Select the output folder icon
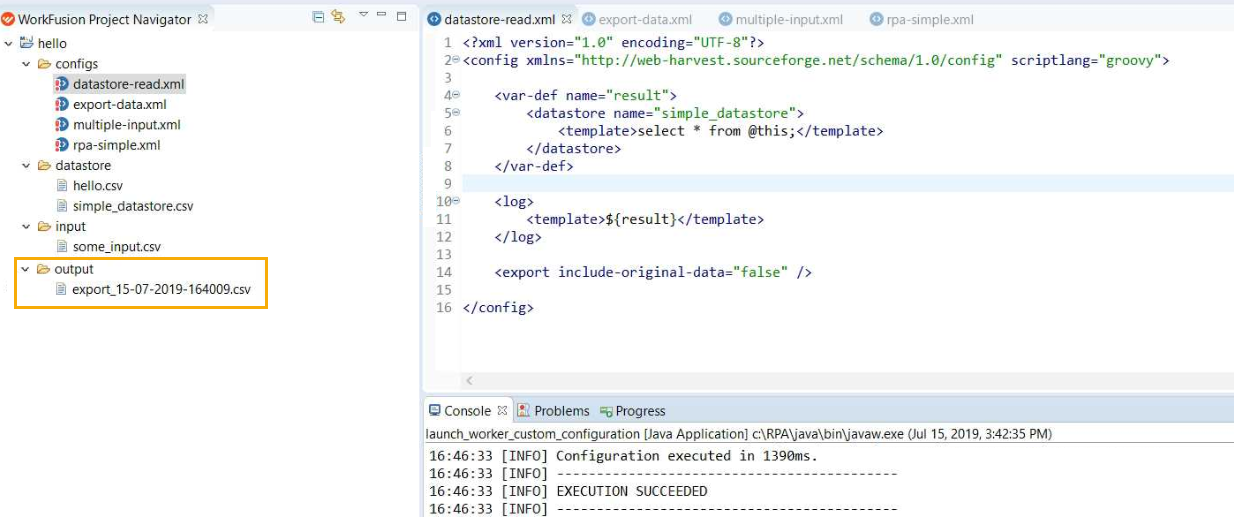This screenshot has width=1234, height=517. pos(44,269)
